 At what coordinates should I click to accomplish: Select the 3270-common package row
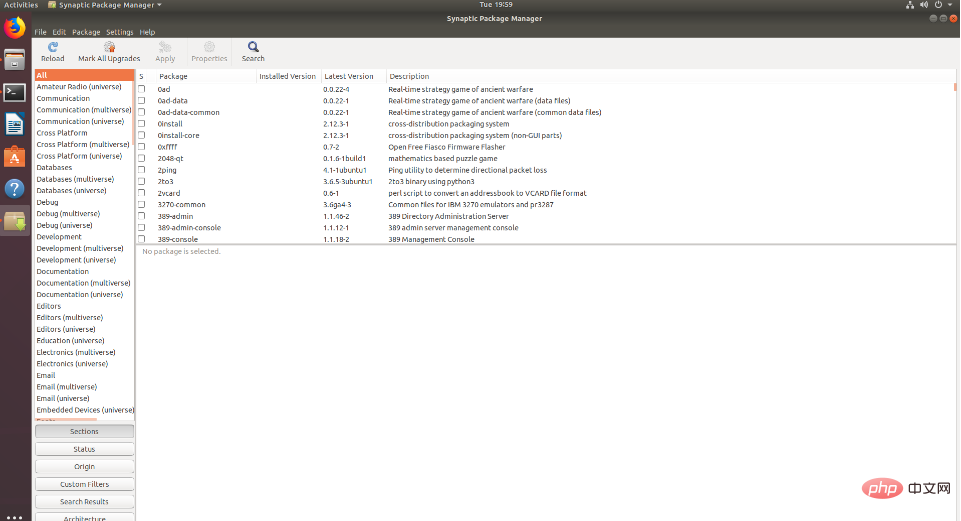point(545,205)
